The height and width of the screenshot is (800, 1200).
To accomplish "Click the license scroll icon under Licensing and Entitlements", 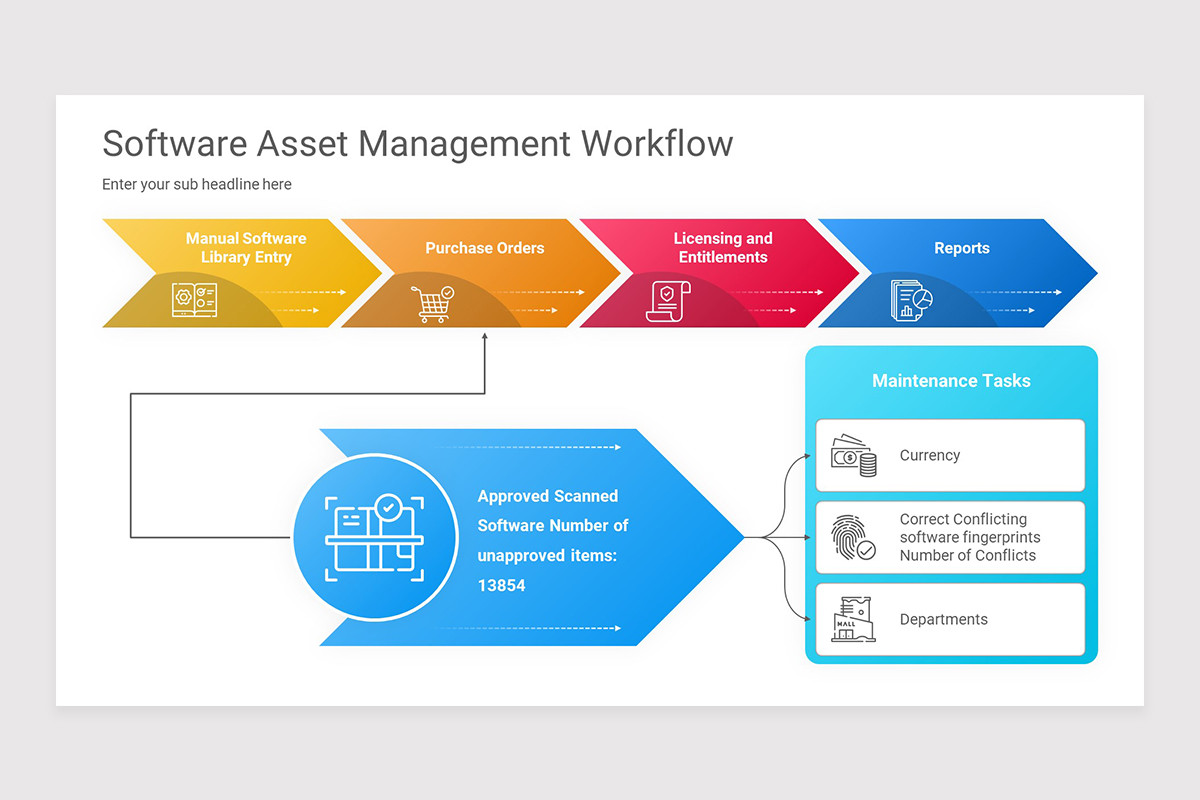I will coord(672,300).
